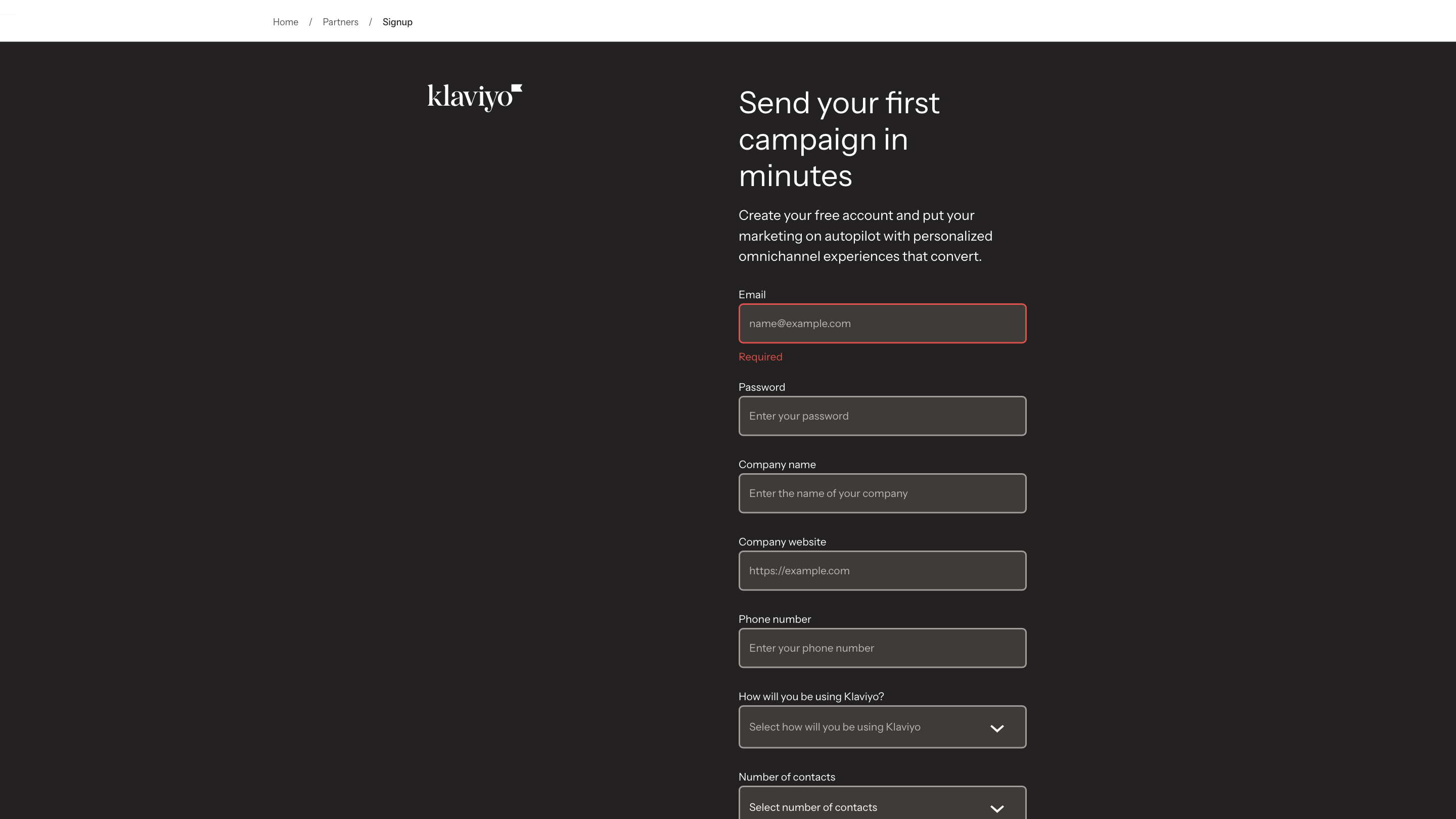Click the Klaviyo logo
Image resolution: width=1456 pixels, height=819 pixels.
tap(474, 97)
